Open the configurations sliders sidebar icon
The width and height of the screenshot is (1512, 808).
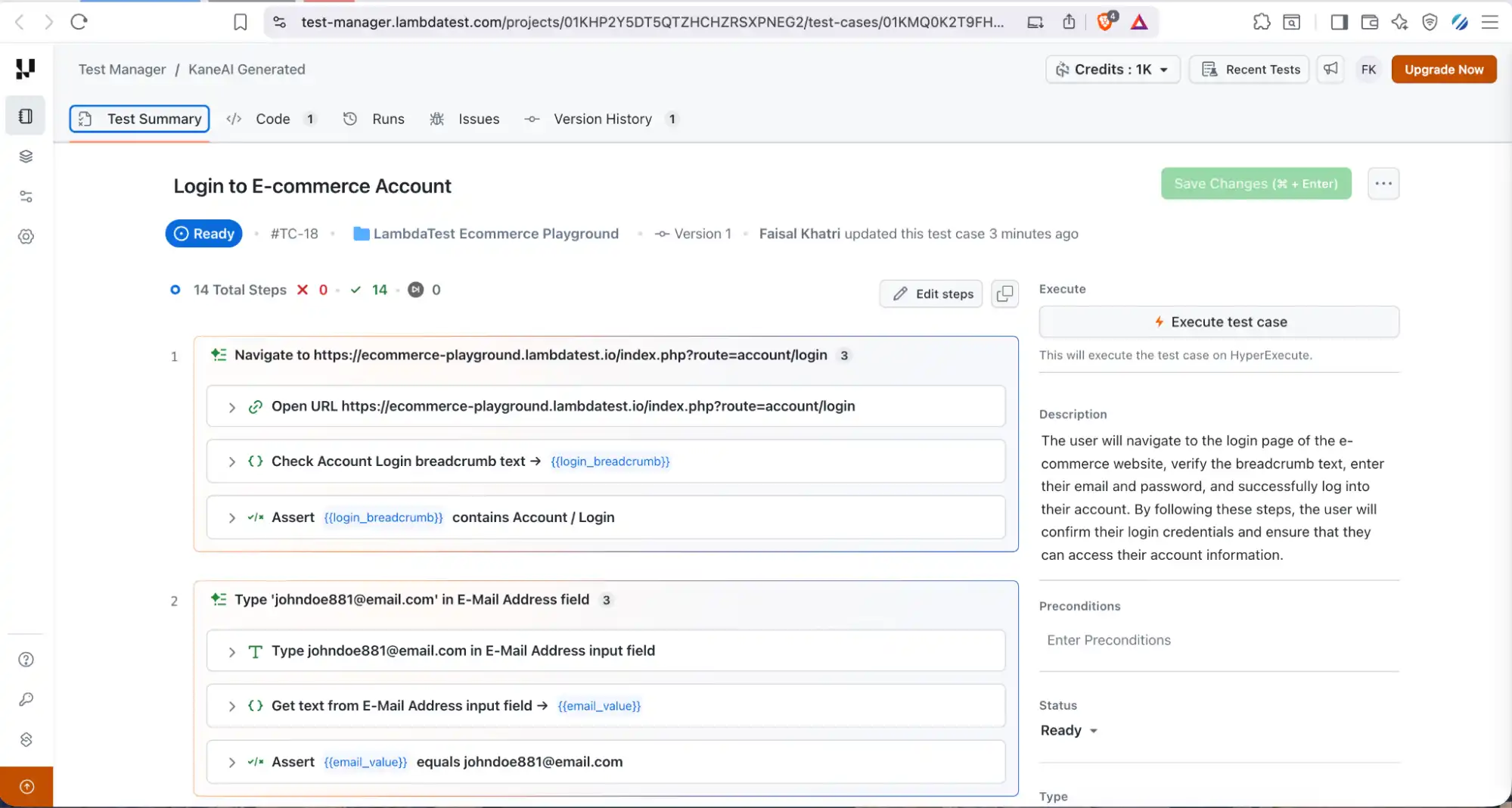(26, 197)
